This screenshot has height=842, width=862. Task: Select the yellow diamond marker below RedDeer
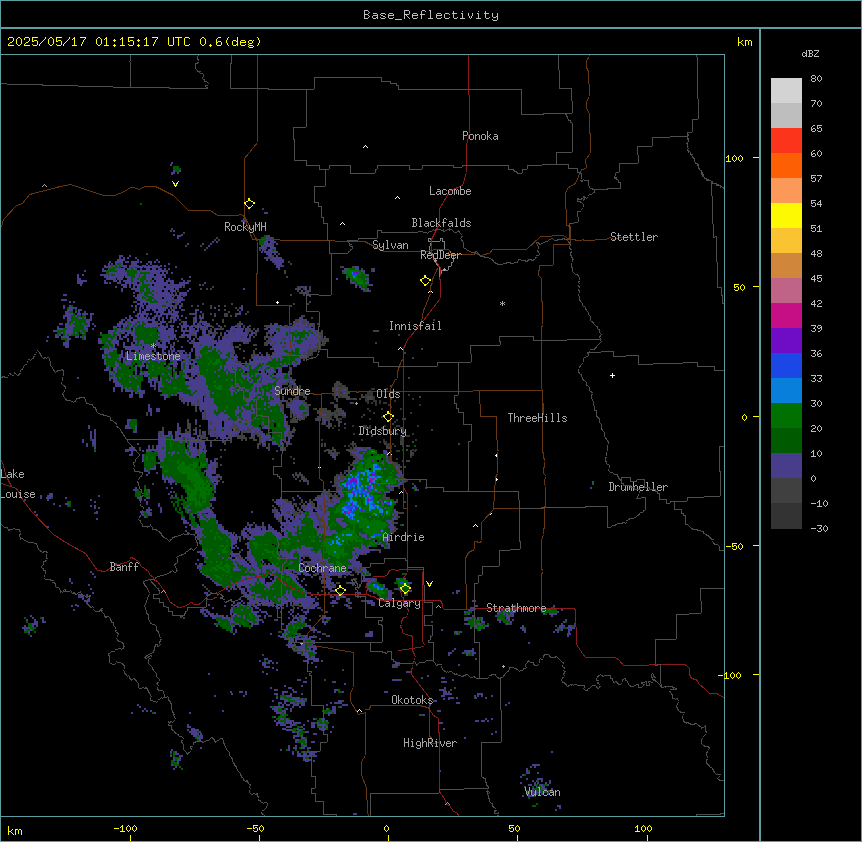point(426,281)
